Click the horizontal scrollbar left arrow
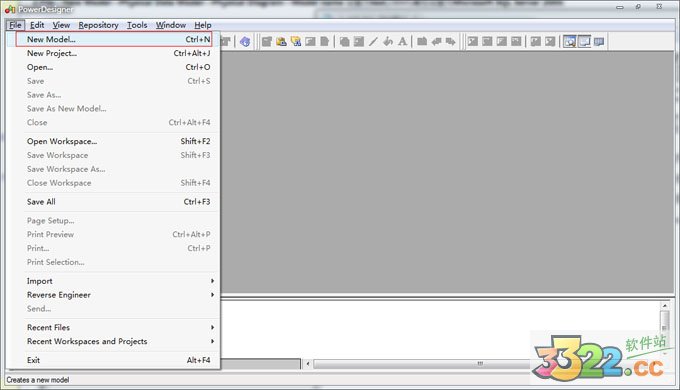 (308, 364)
